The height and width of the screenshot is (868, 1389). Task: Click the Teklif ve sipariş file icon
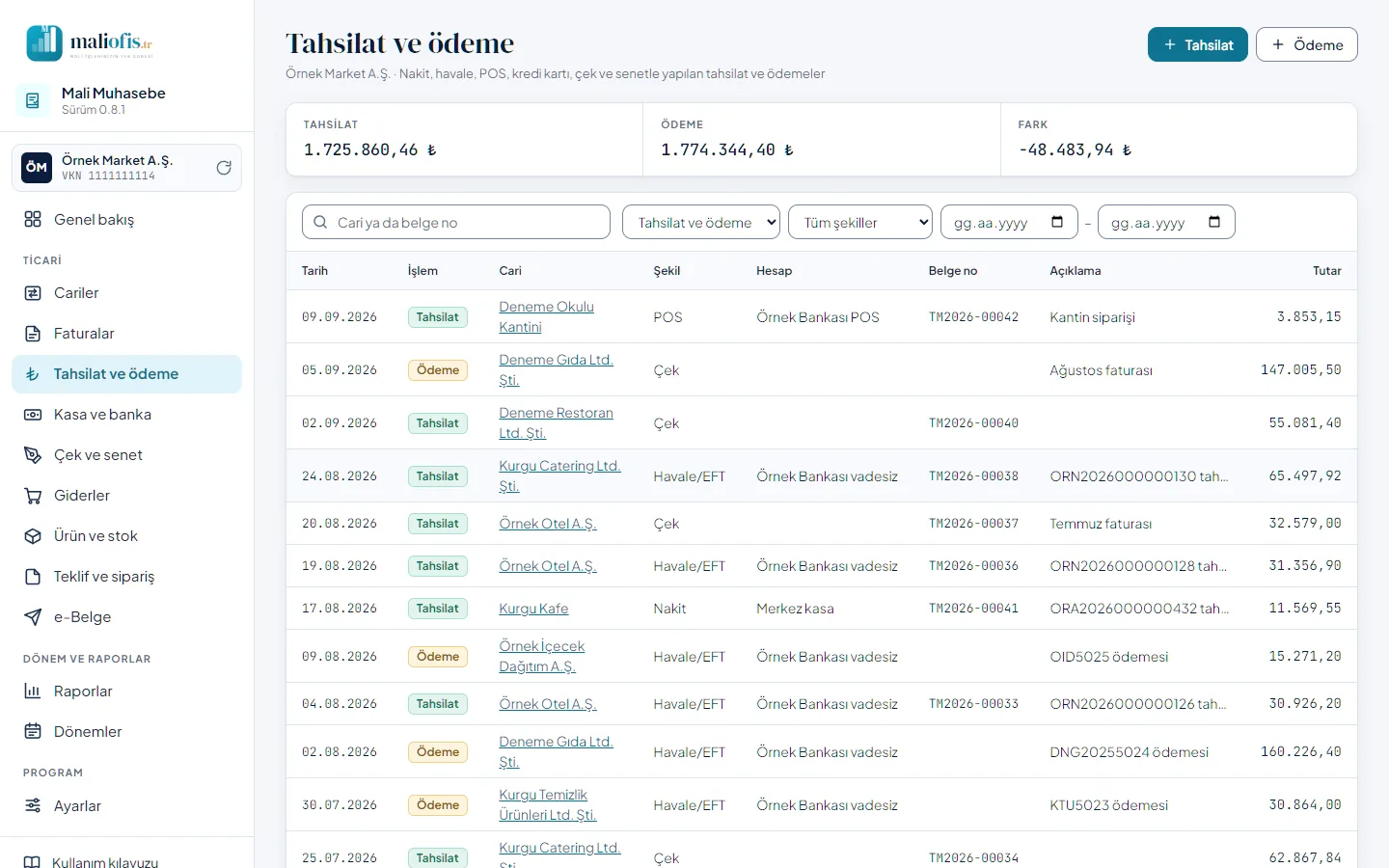[33, 577]
